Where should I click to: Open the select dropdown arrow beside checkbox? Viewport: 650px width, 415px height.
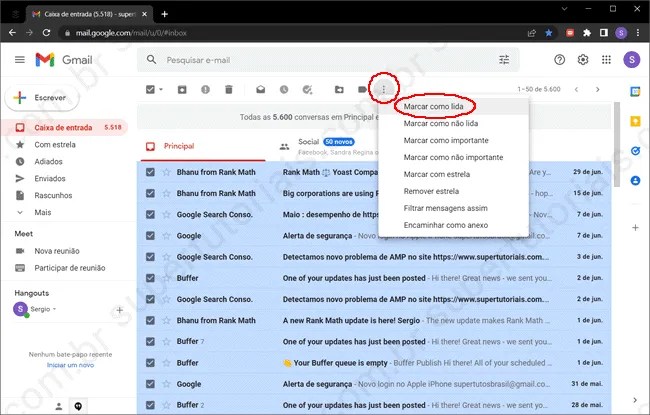(x=161, y=89)
